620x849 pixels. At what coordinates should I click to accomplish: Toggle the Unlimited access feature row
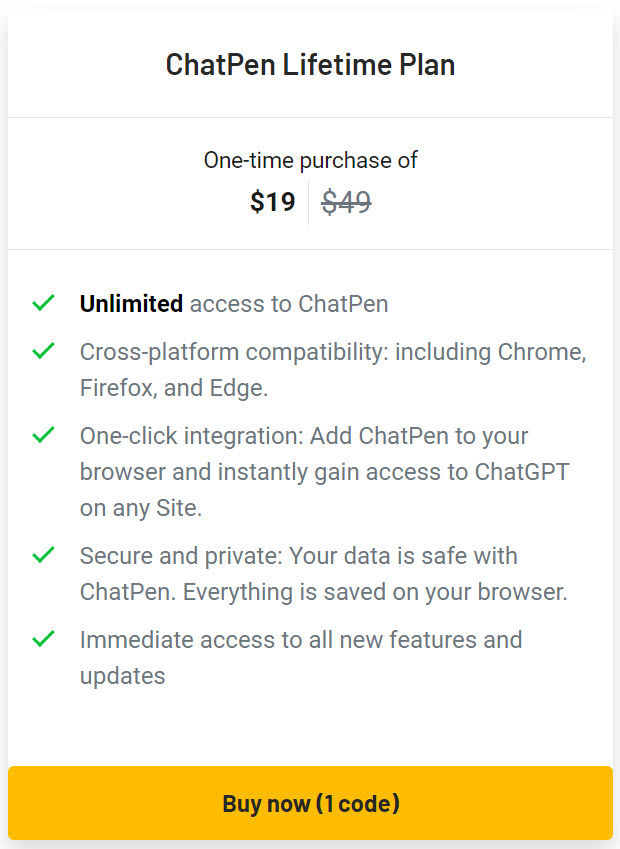pos(234,303)
